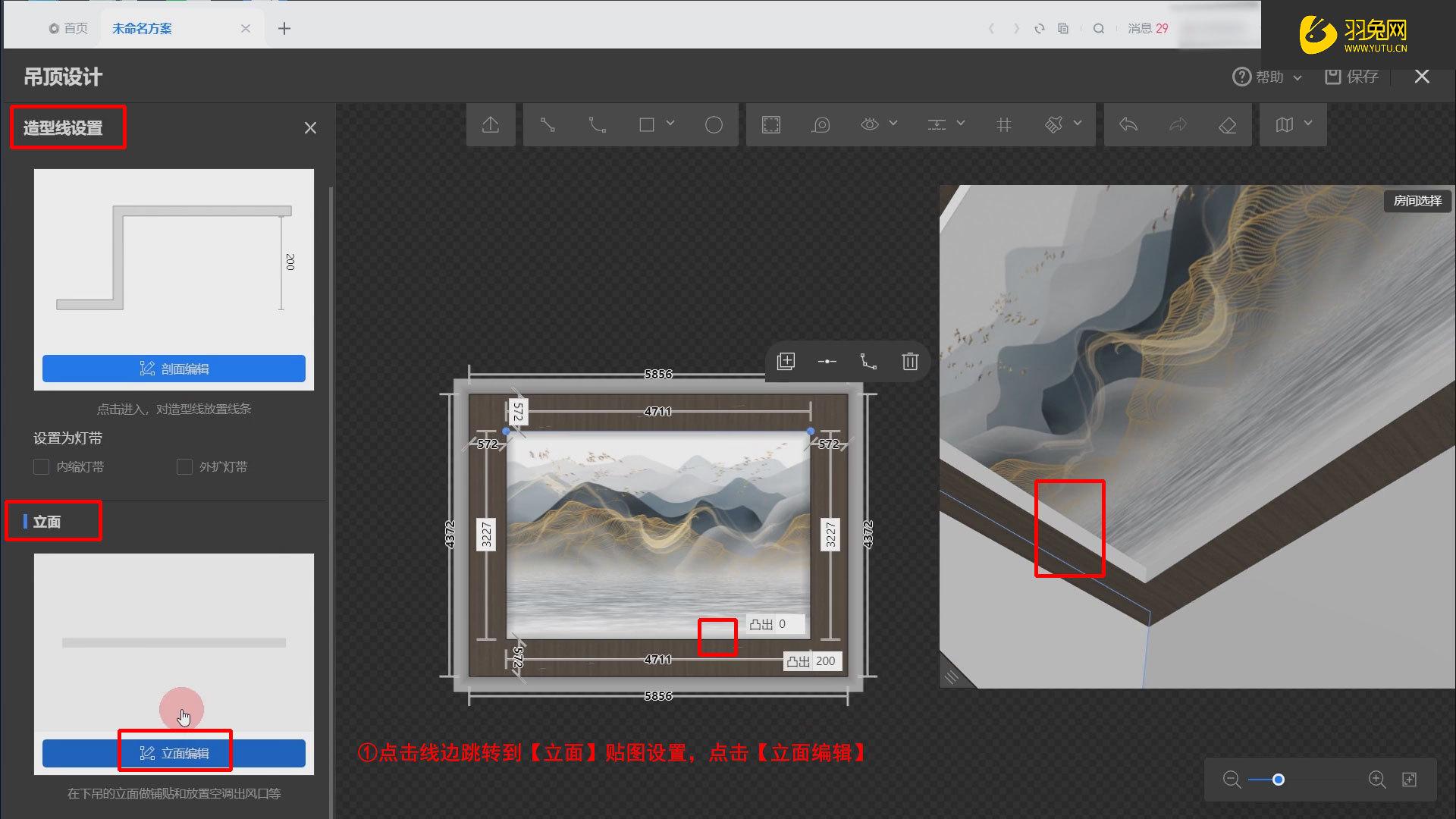Expand the view mode dropdown arrow
Screen dimensions: 1456x819
[1308, 123]
